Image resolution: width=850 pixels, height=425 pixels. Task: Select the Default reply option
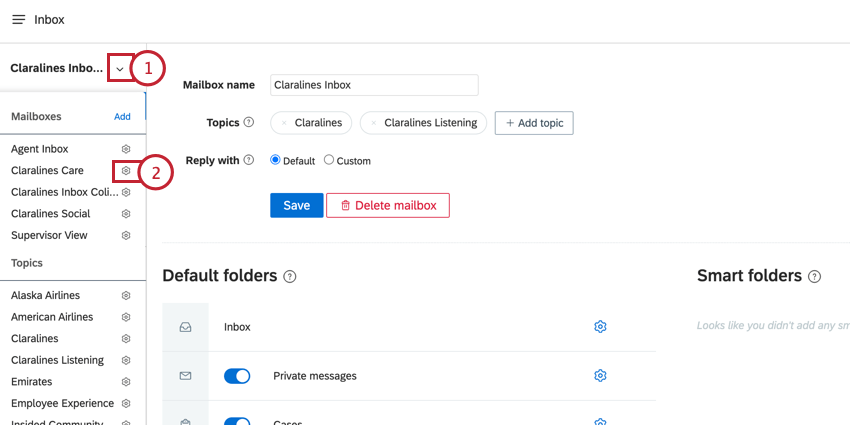[275, 160]
